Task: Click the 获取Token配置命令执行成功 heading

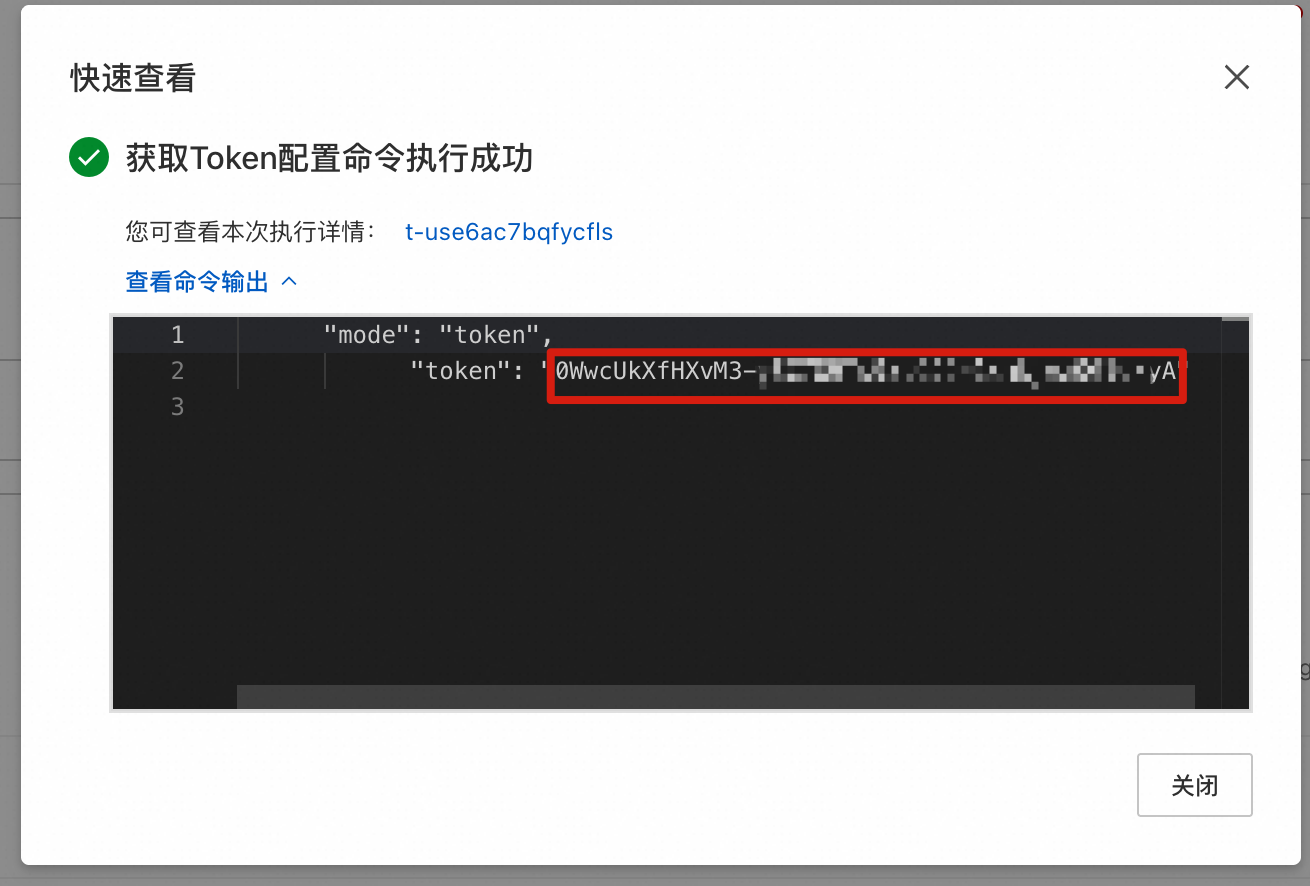Action: 329,158
